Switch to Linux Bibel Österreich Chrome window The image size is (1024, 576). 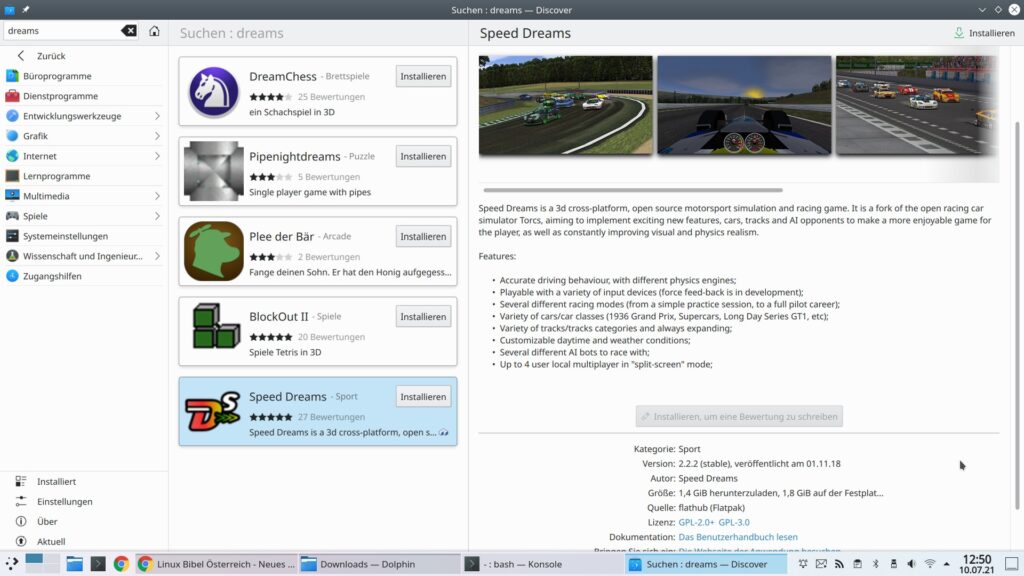[217, 564]
